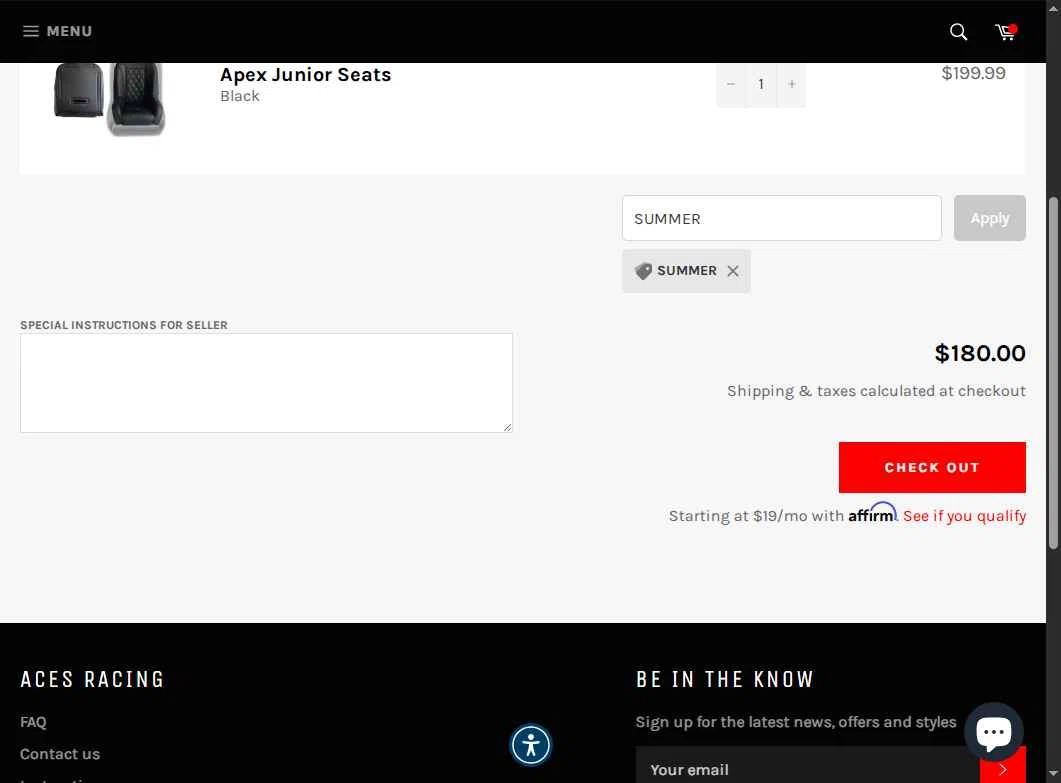The width and height of the screenshot is (1061, 783).
Task: Open the Contact us footer link
Action: coord(60,754)
